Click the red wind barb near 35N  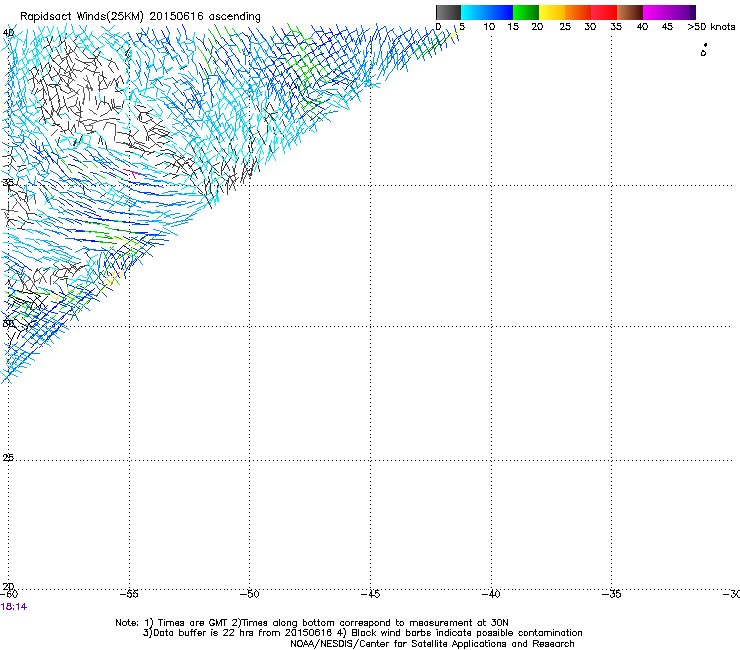click(127, 170)
